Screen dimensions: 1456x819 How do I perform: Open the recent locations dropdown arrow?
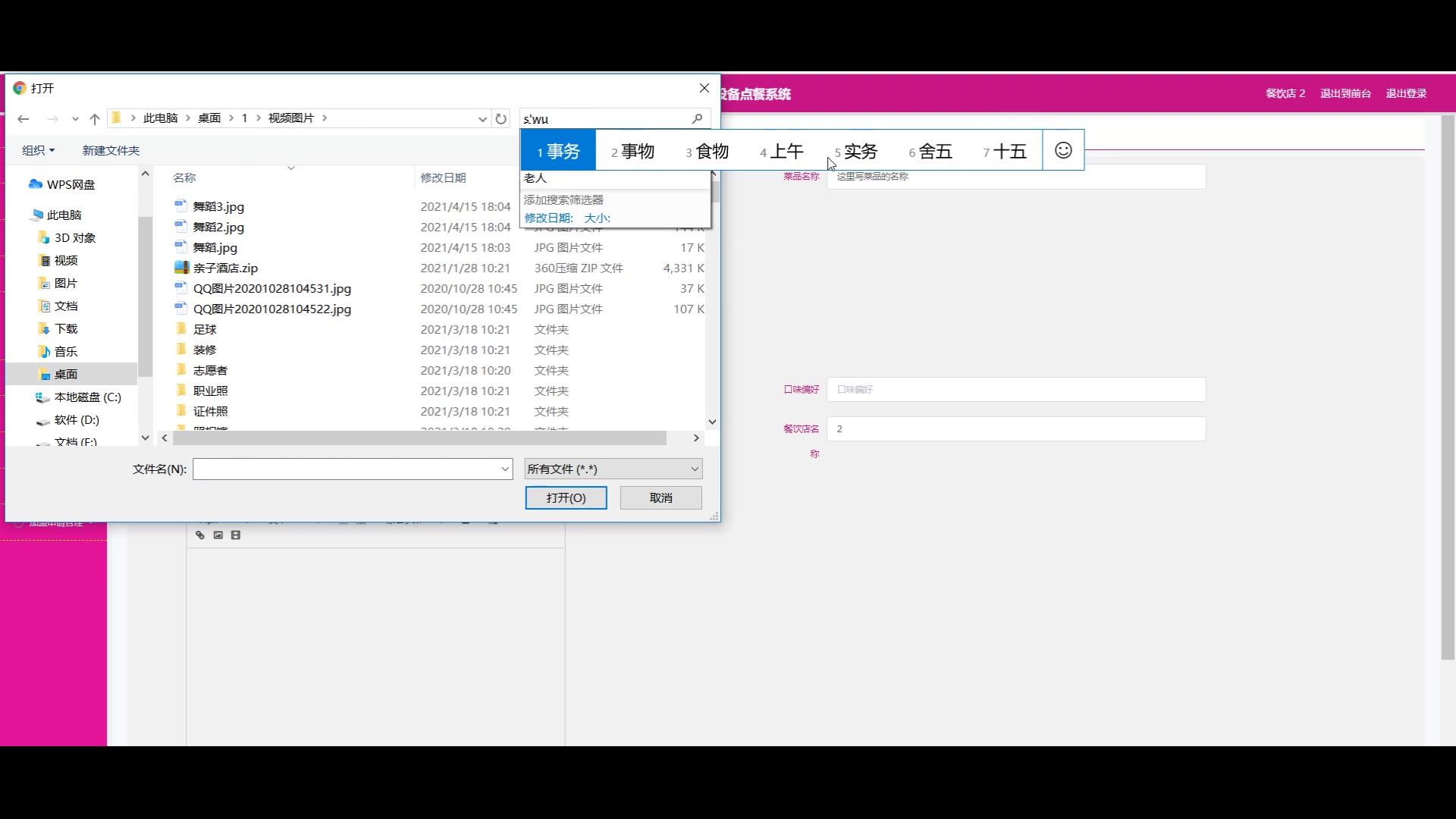(x=75, y=119)
